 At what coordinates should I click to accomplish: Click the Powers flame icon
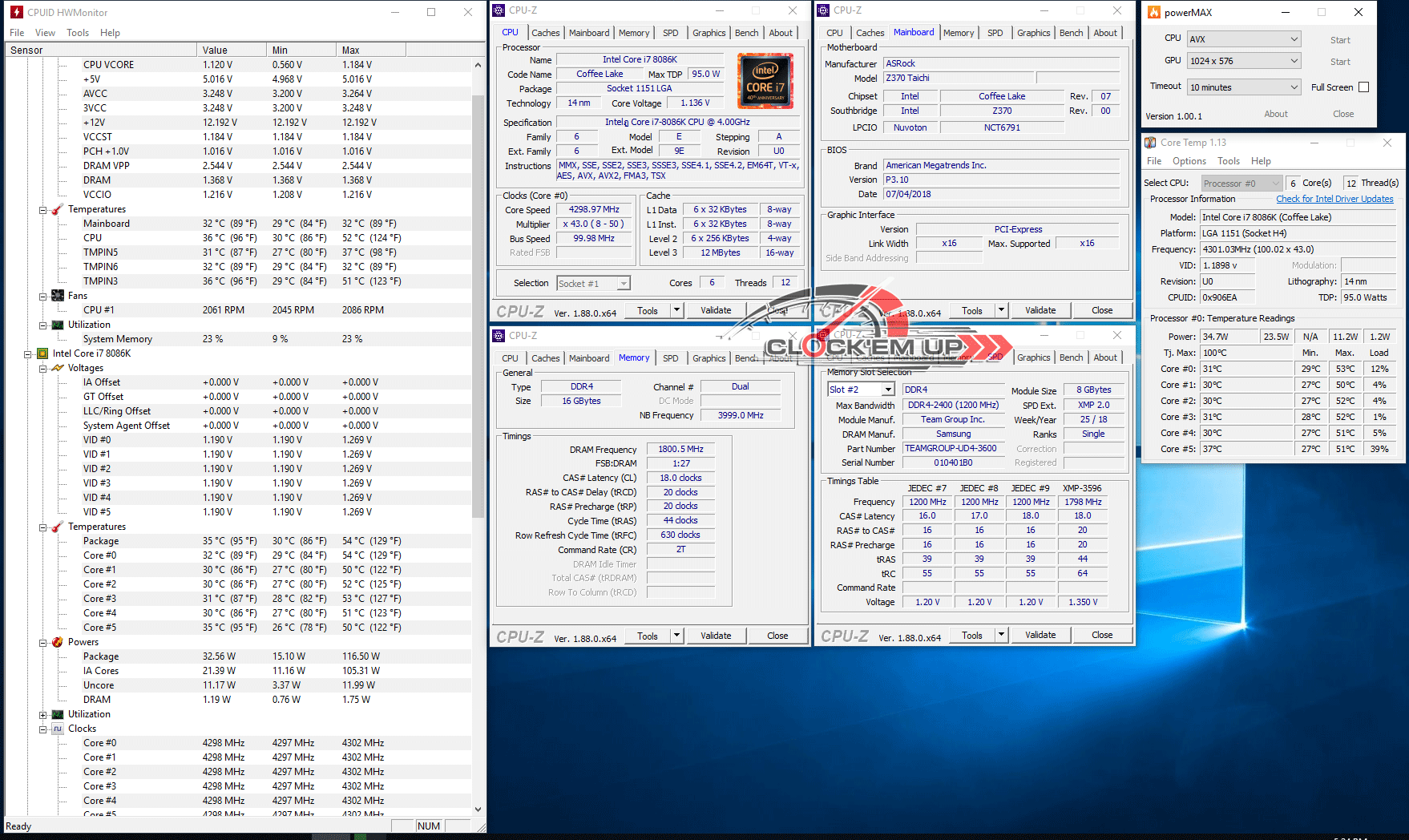click(x=58, y=642)
